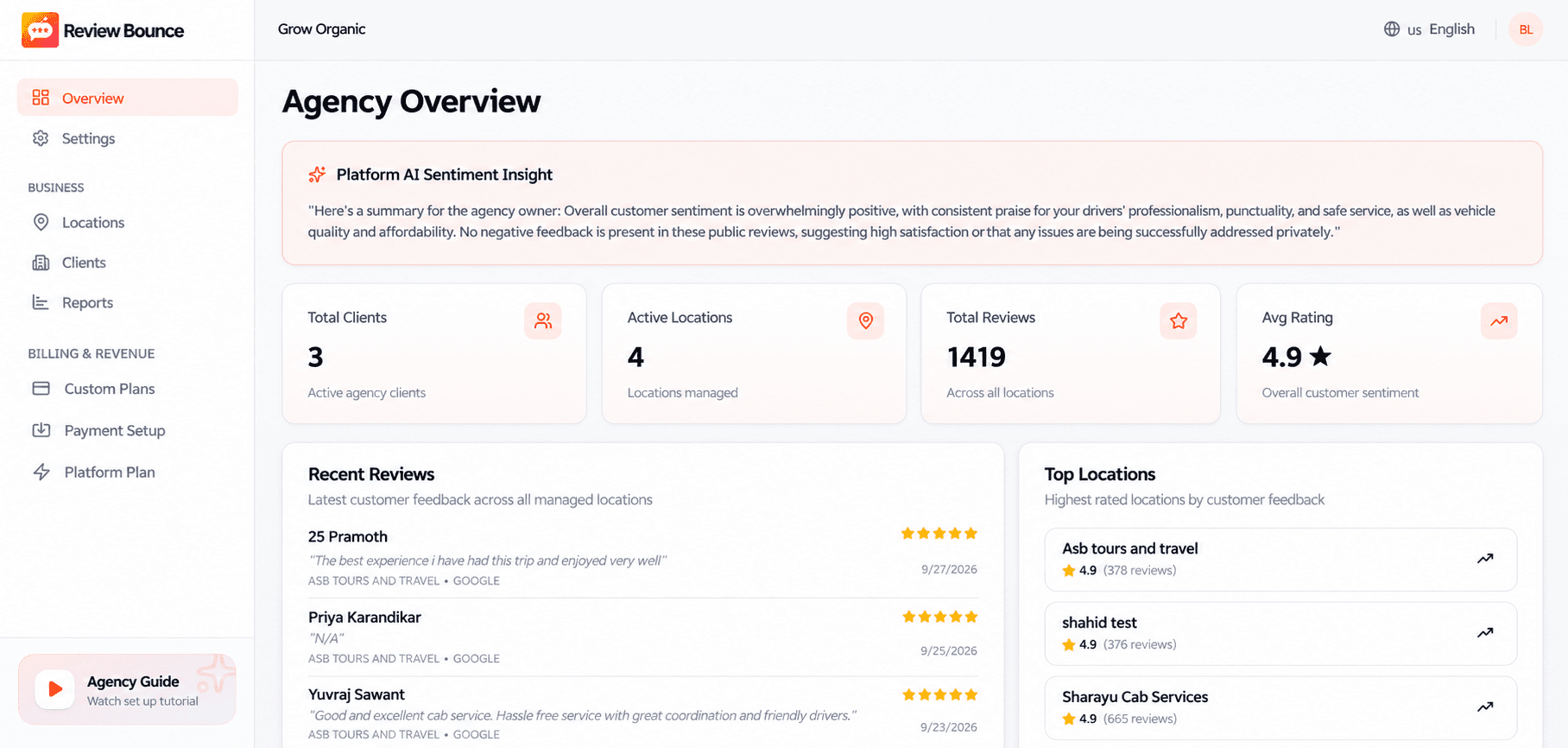Click the Platform Plan lightning icon
This screenshot has width=1568, height=748.
point(41,472)
